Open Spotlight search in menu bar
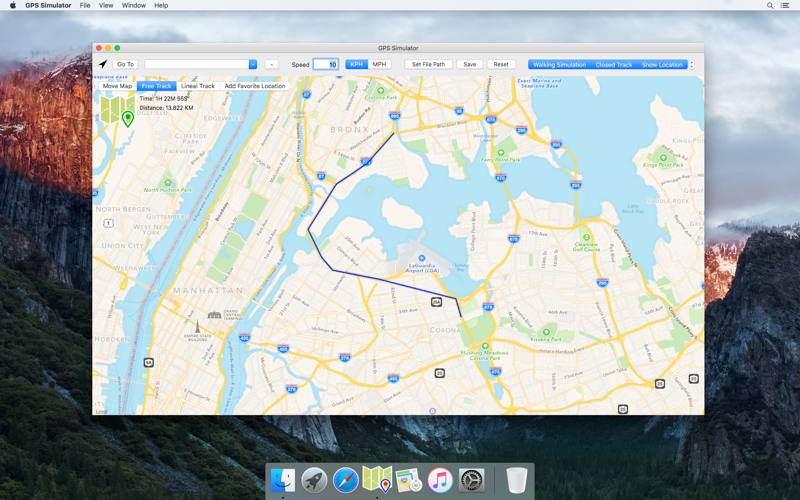 pyautogui.click(x=770, y=5)
